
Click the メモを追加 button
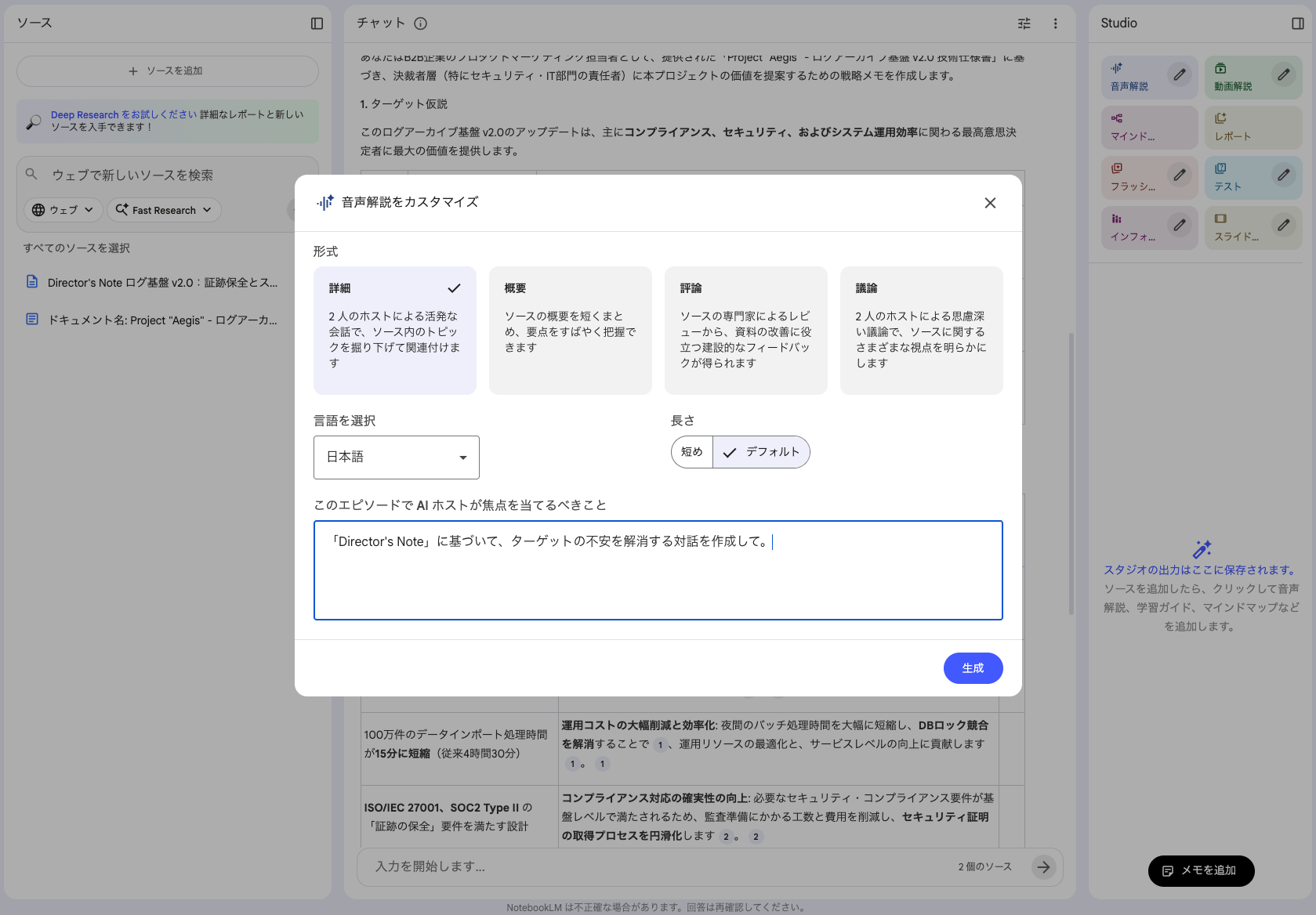[1201, 870]
